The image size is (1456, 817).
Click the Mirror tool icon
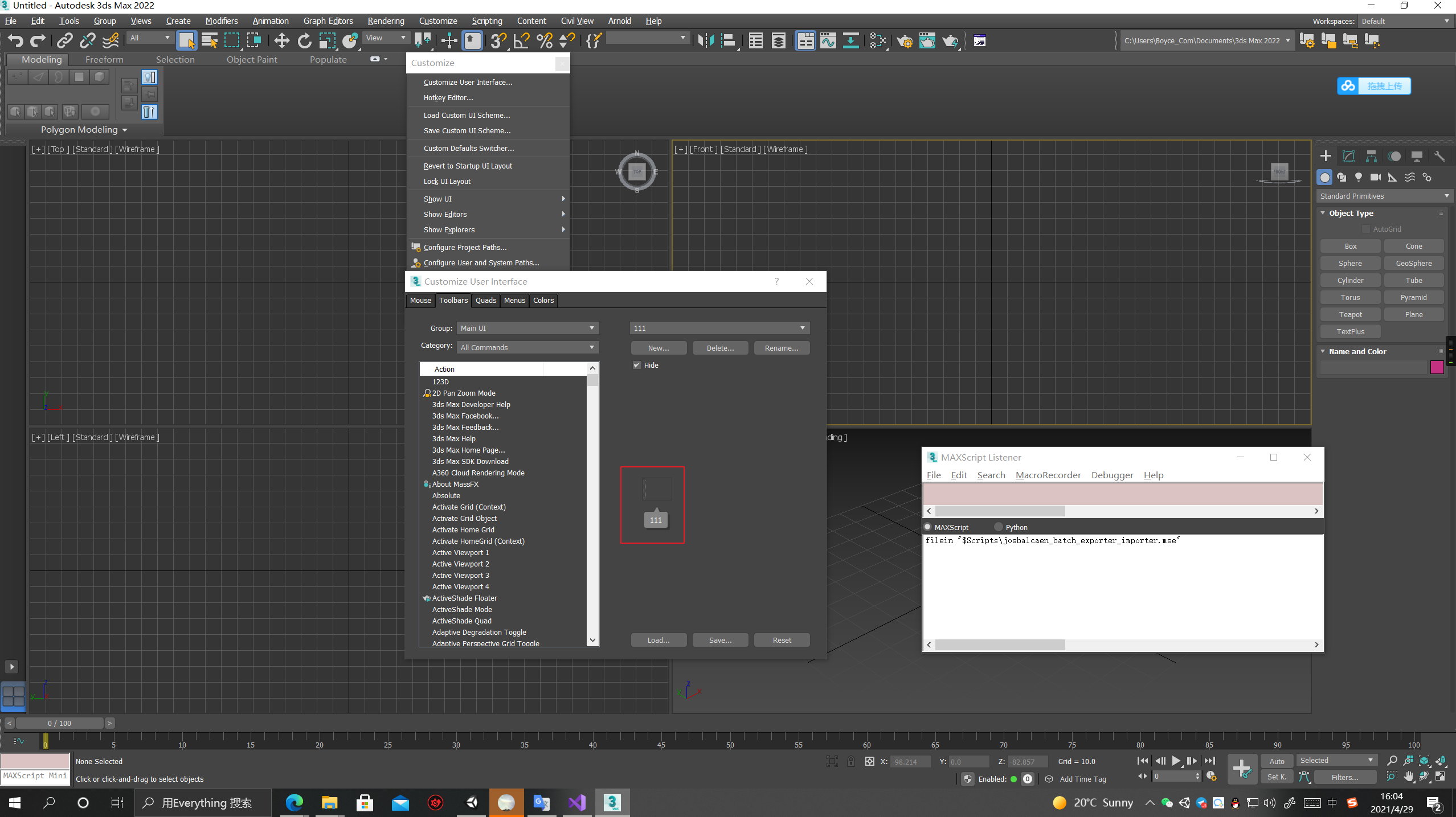705,40
